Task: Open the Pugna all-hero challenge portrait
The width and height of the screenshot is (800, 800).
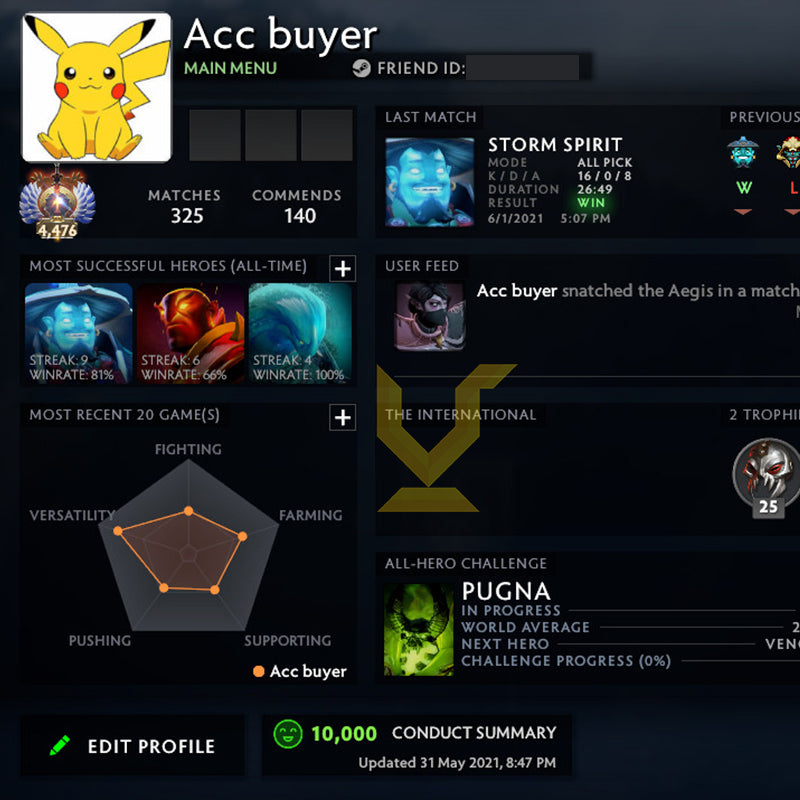Action: [419, 630]
